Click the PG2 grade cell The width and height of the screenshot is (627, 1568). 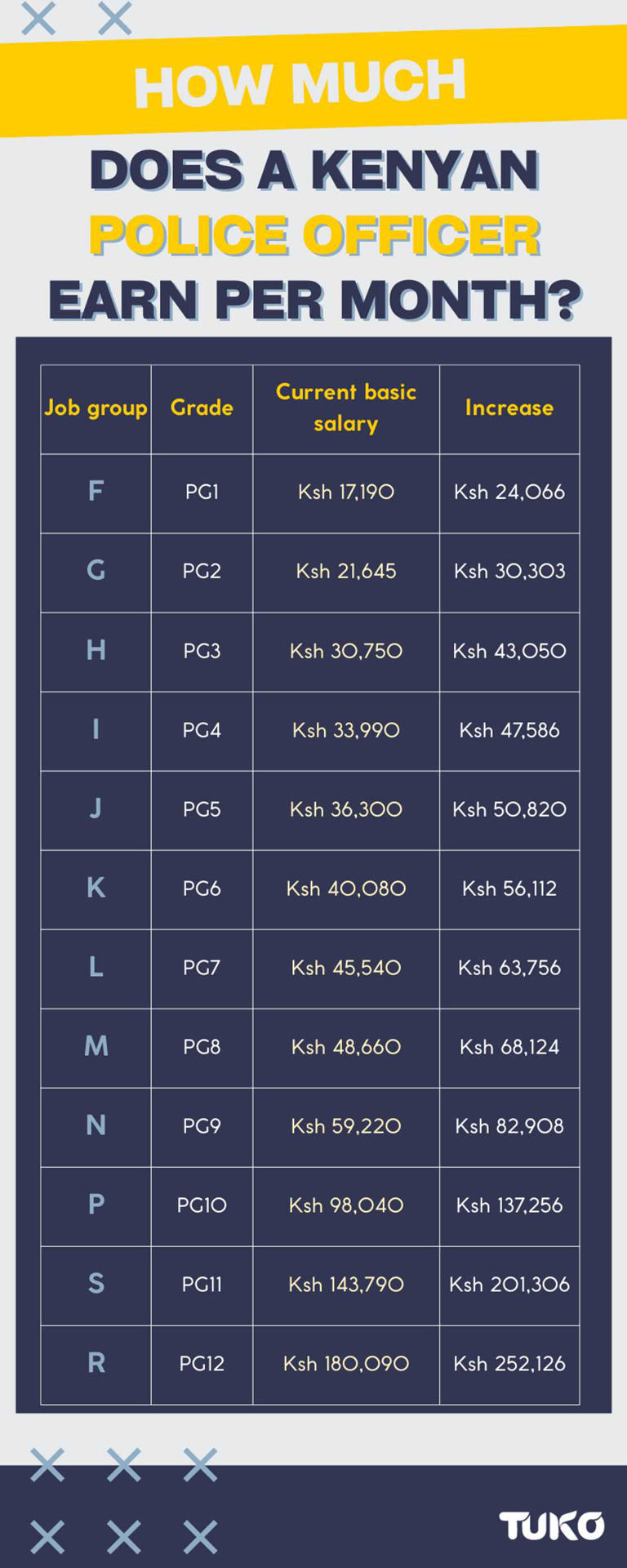(202, 572)
